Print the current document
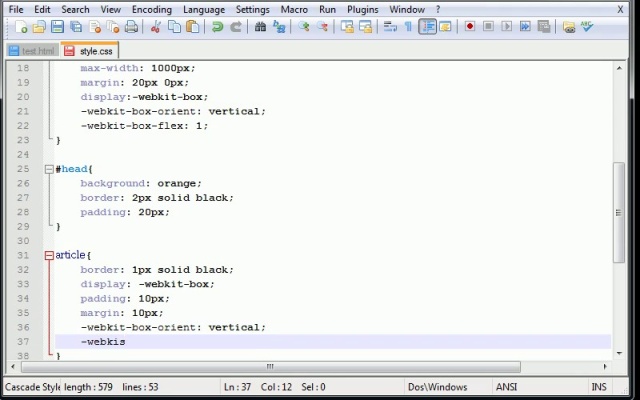Viewport: 640px width, 400px height. coord(131,27)
